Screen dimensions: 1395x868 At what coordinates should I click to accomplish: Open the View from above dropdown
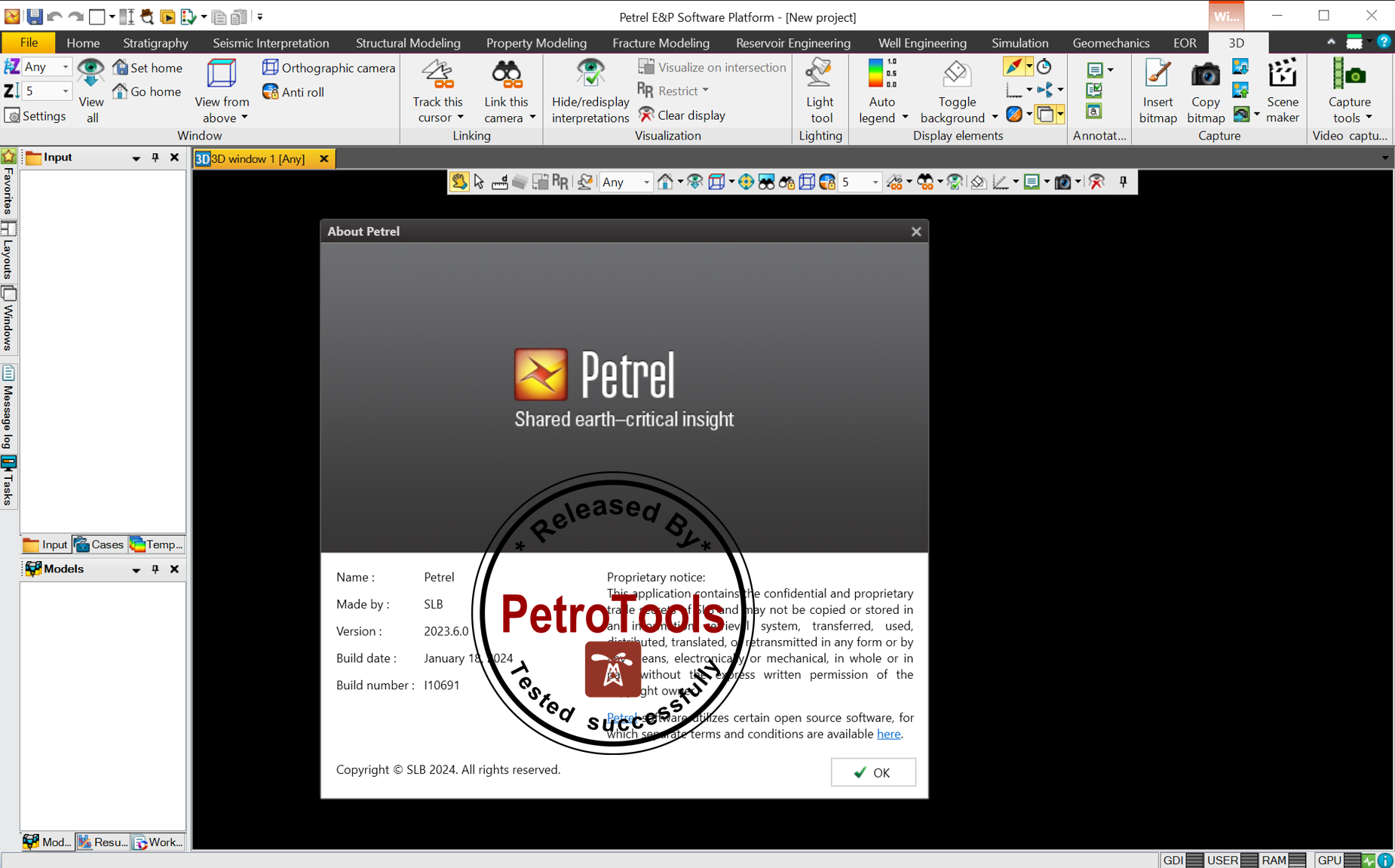[x=244, y=118]
